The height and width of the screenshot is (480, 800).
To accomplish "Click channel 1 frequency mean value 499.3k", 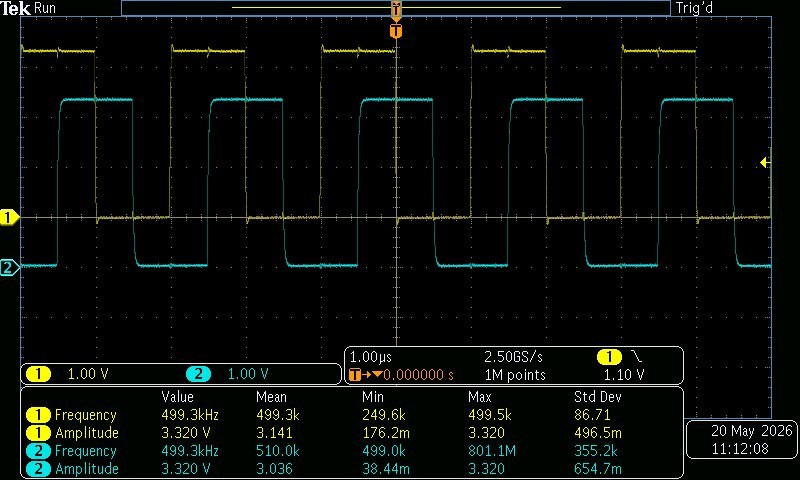I will pyautogui.click(x=278, y=415).
